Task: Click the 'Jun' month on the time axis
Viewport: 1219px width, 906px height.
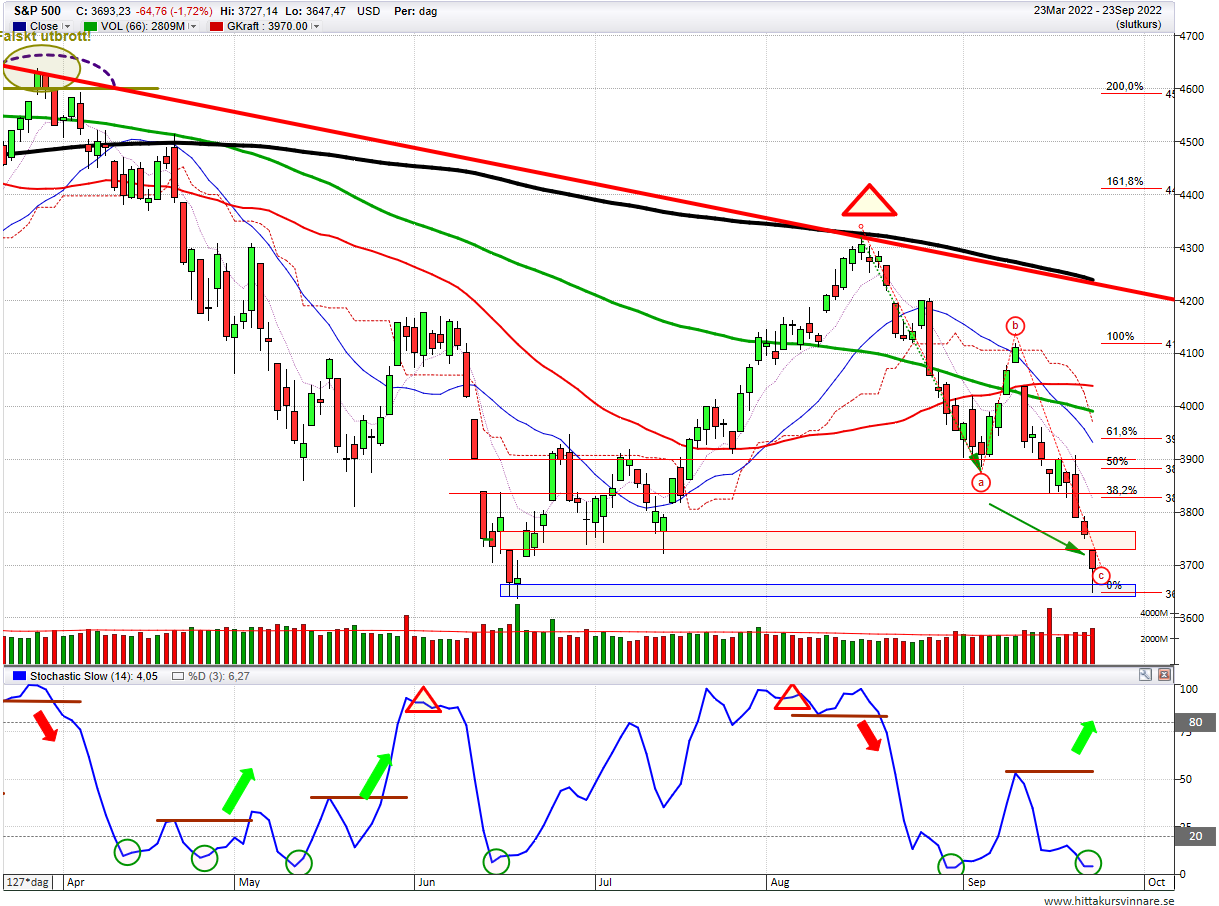Action: [x=425, y=883]
